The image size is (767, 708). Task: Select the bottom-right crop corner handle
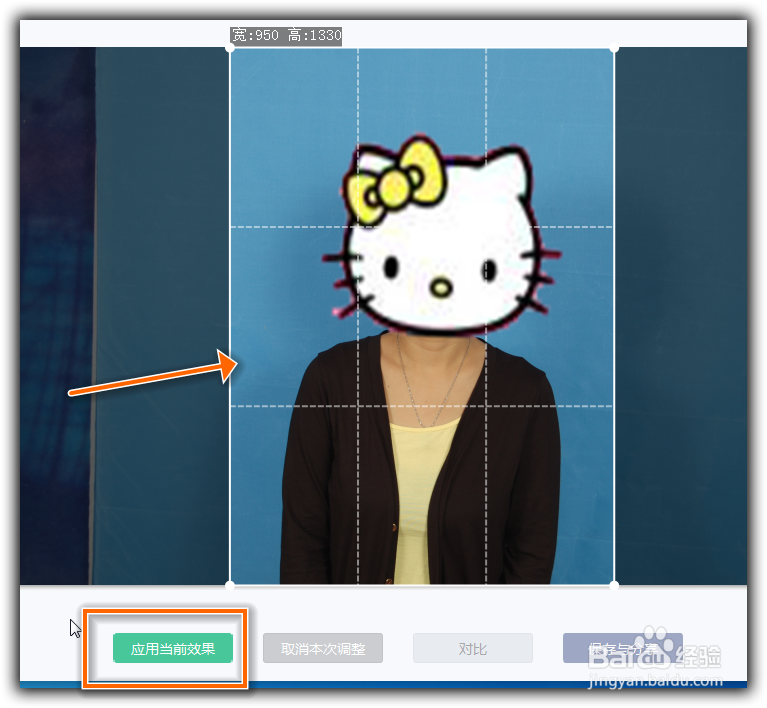[614, 584]
